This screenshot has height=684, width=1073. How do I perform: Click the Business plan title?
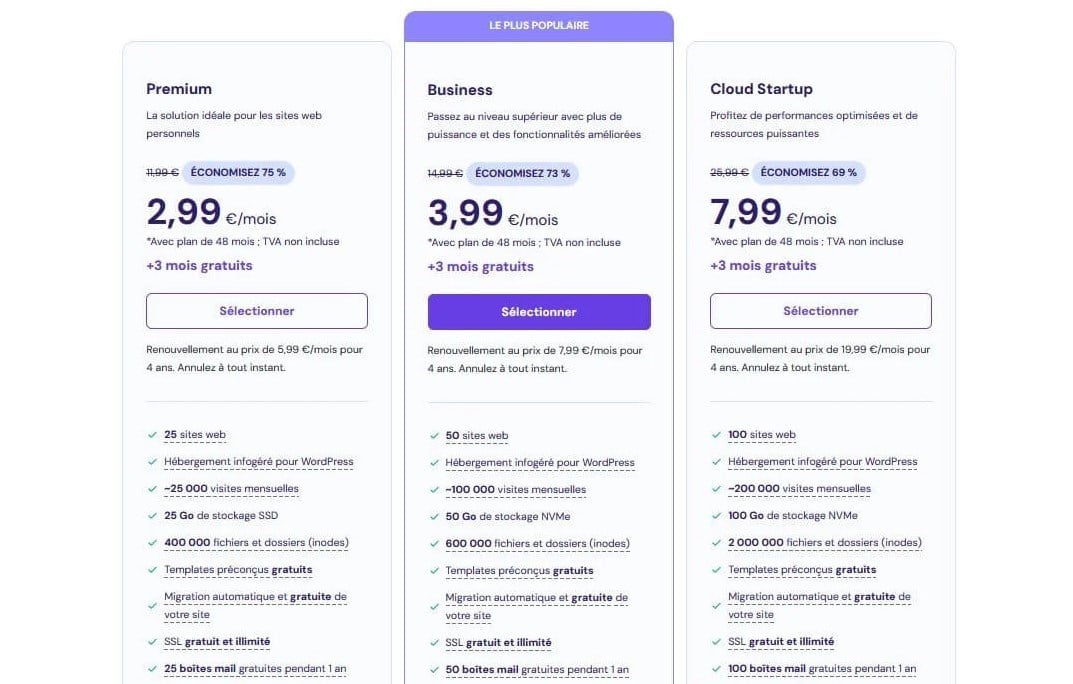point(460,90)
